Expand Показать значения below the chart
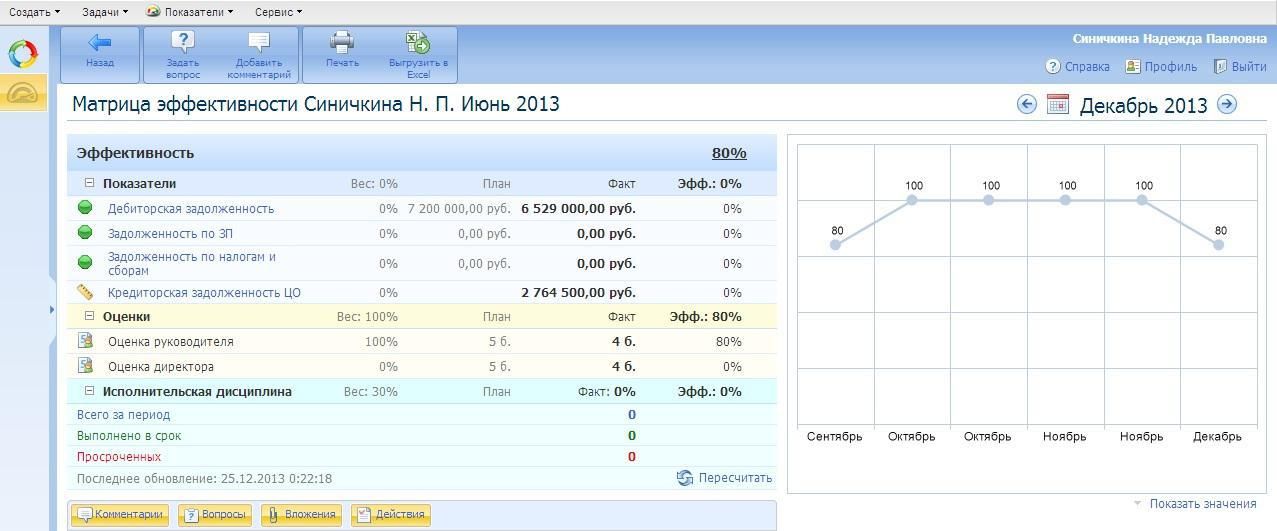The width and height of the screenshot is (1277, 531). [x=1202, y=504]
